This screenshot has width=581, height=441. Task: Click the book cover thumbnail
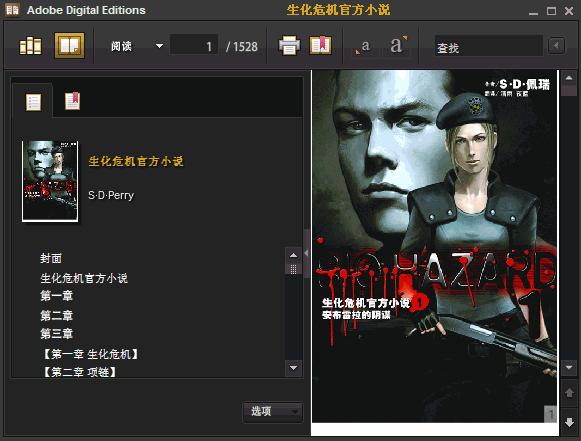click(50, 181)
